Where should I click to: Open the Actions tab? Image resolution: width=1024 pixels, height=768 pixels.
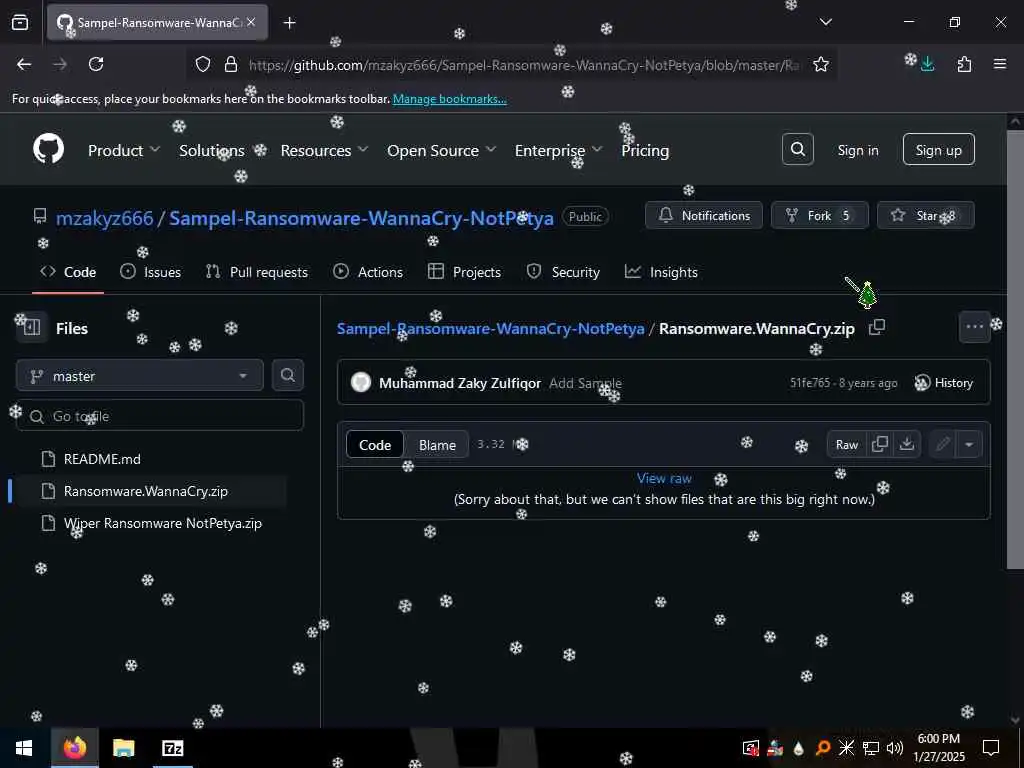click(x=368, y=272)
